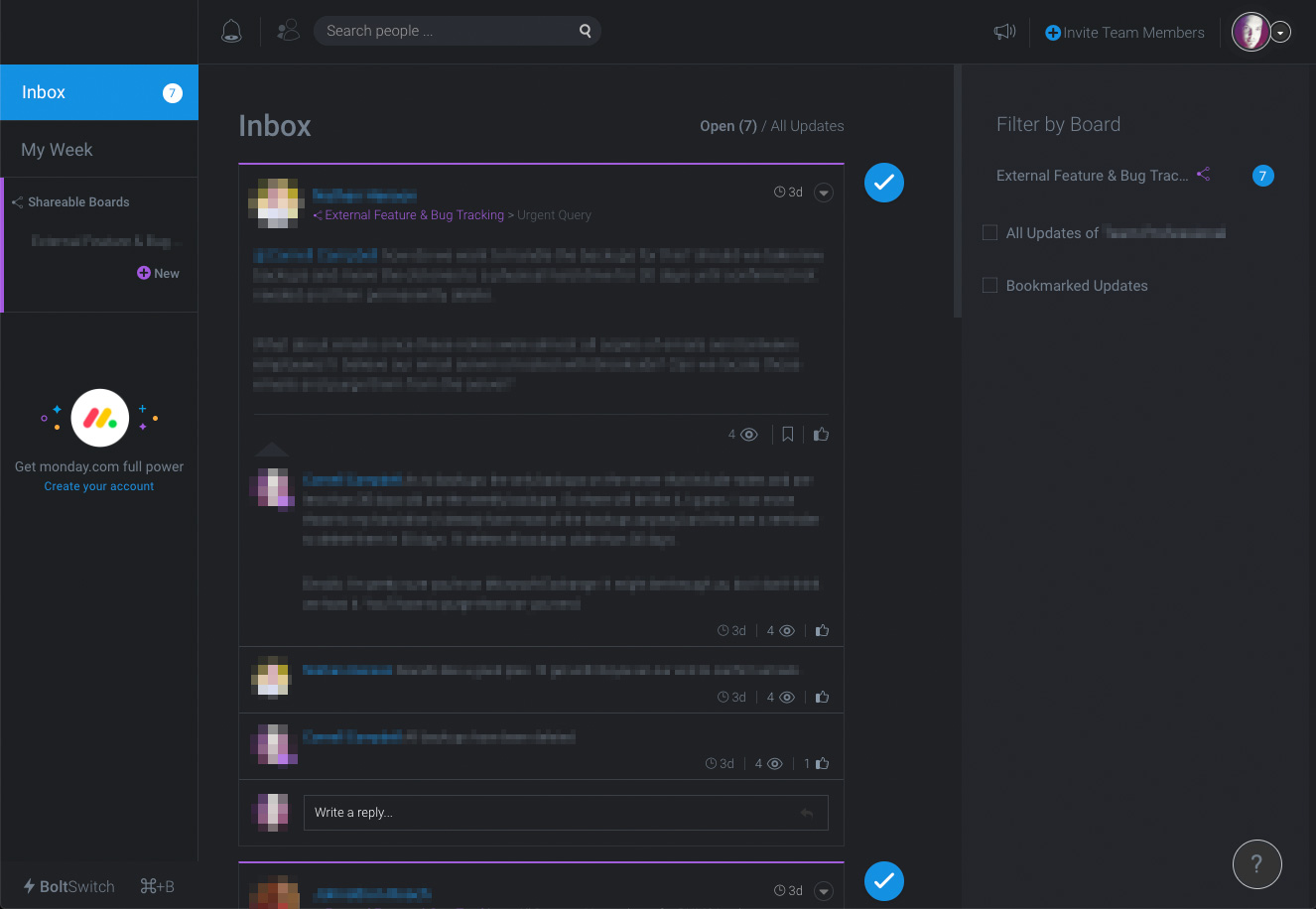This screenshot has width=1316, height=909.
Task: Click the share icon next to External Feature board
Action: (1203, 174)
